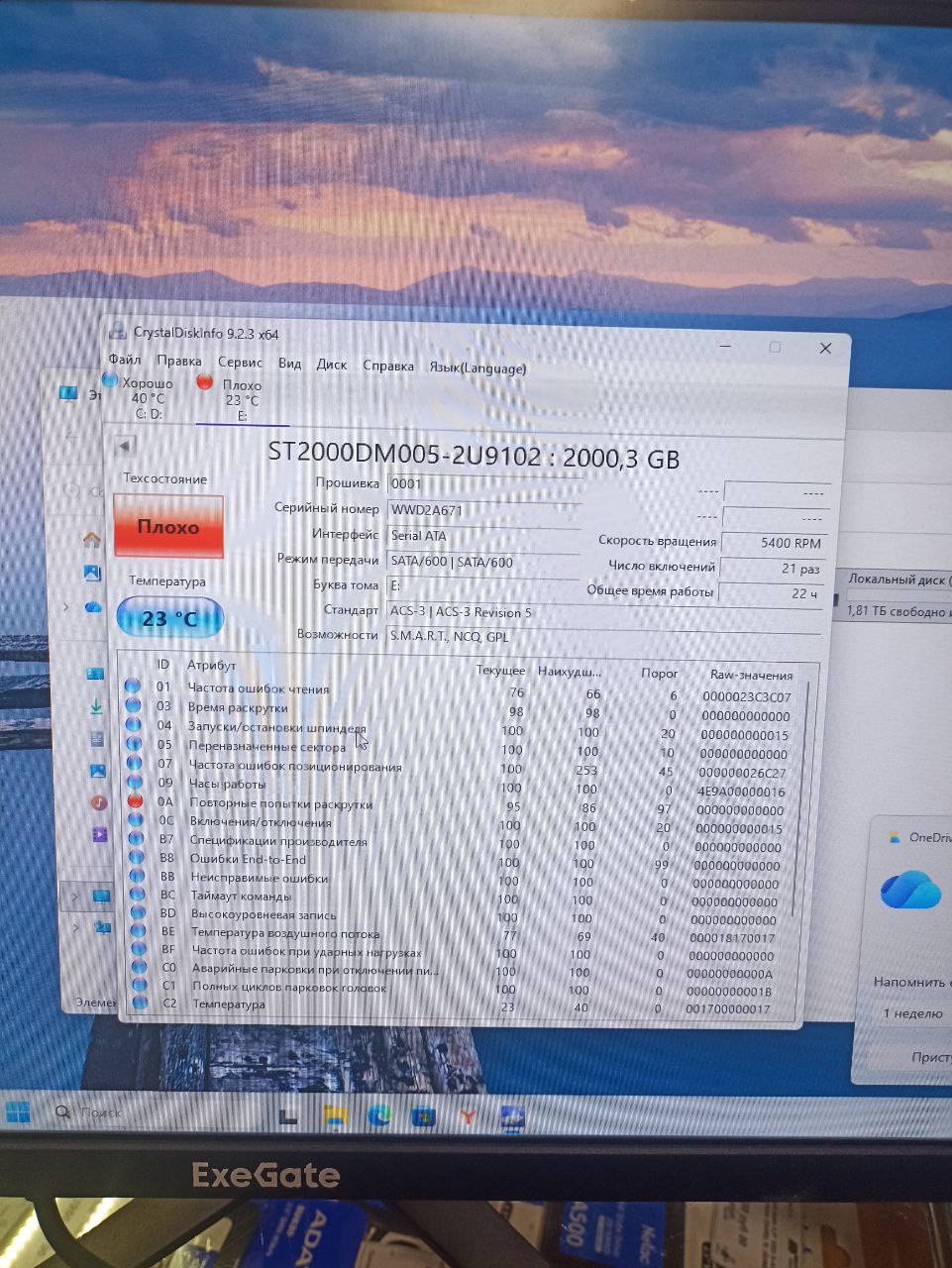This screenshot has width=952, height=1268.
Task: Open the Файл menu
Action: click(125, 360)
